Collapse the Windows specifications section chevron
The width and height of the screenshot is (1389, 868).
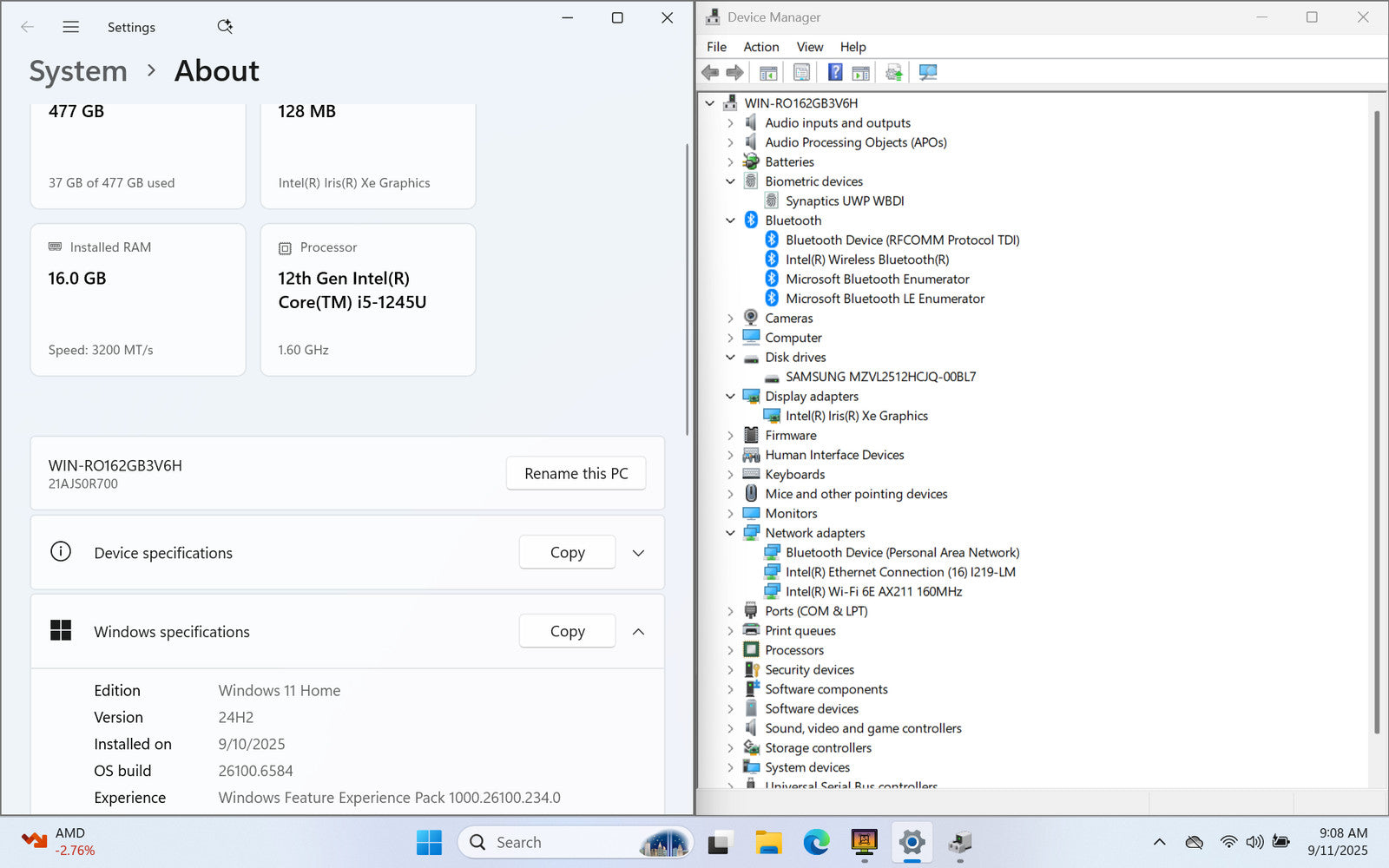pos(638,632)
